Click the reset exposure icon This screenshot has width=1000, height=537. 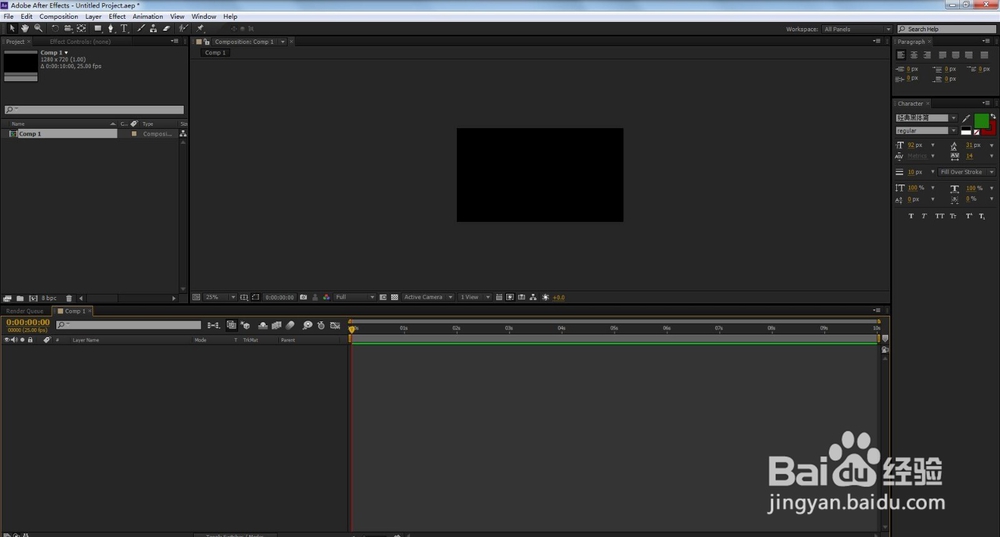pyautogui.click(x=545, y=297)
